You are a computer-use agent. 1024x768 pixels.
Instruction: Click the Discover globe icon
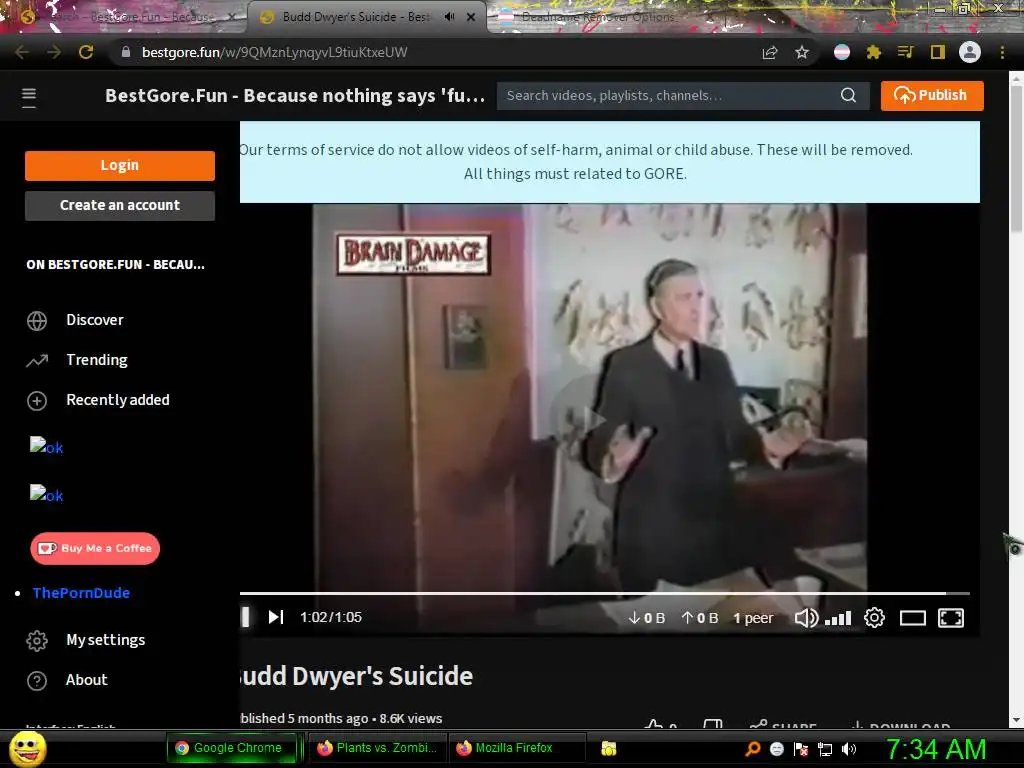[37, 321]
